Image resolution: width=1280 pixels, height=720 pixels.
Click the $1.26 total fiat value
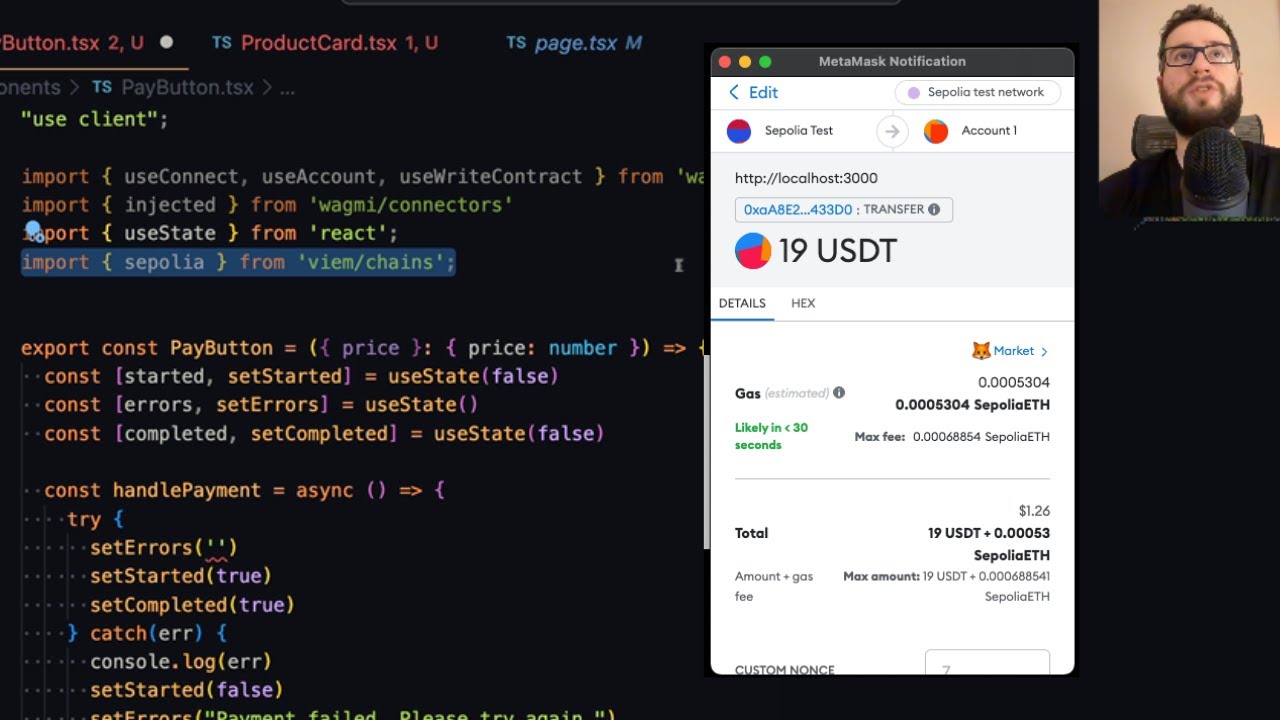click(1034, 511)
